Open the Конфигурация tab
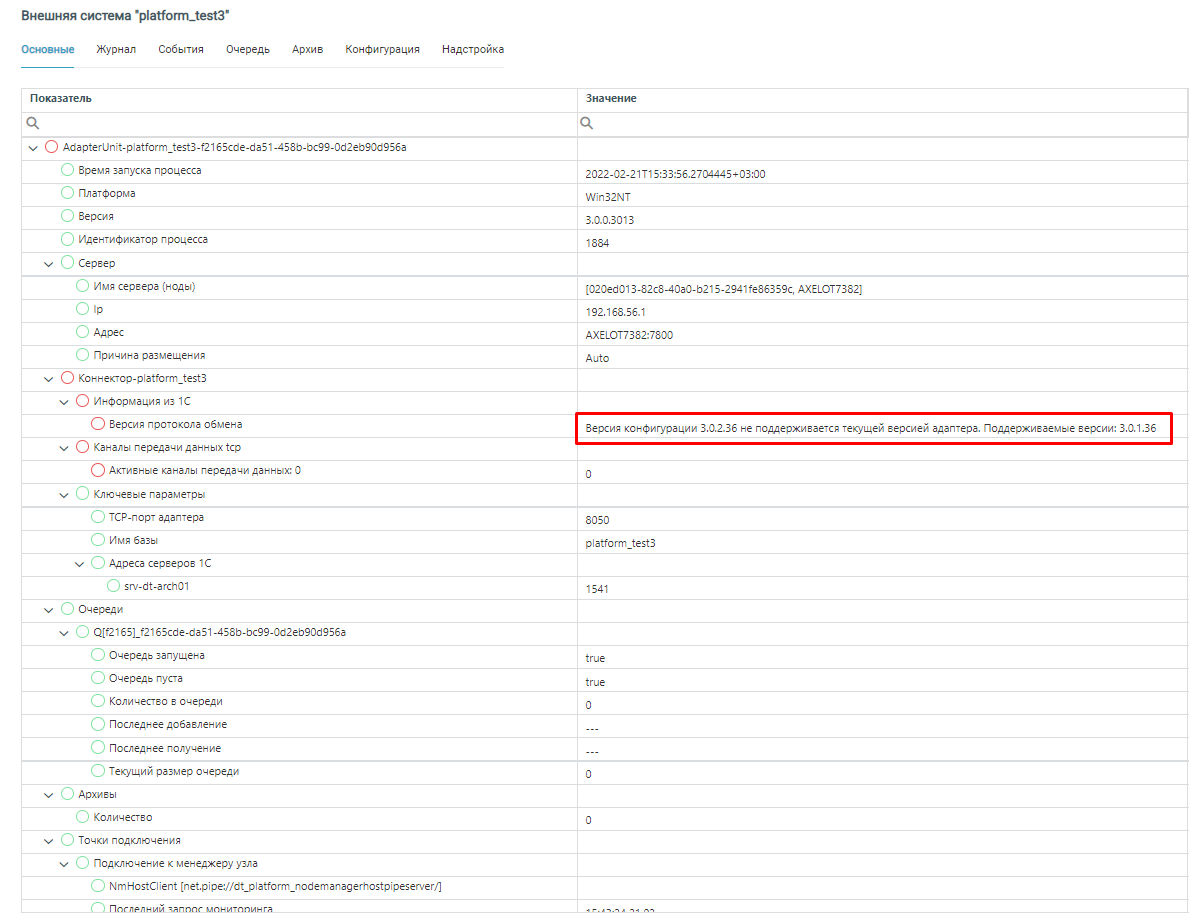This screenshot has height=913, width=1189. pos(382,49)
